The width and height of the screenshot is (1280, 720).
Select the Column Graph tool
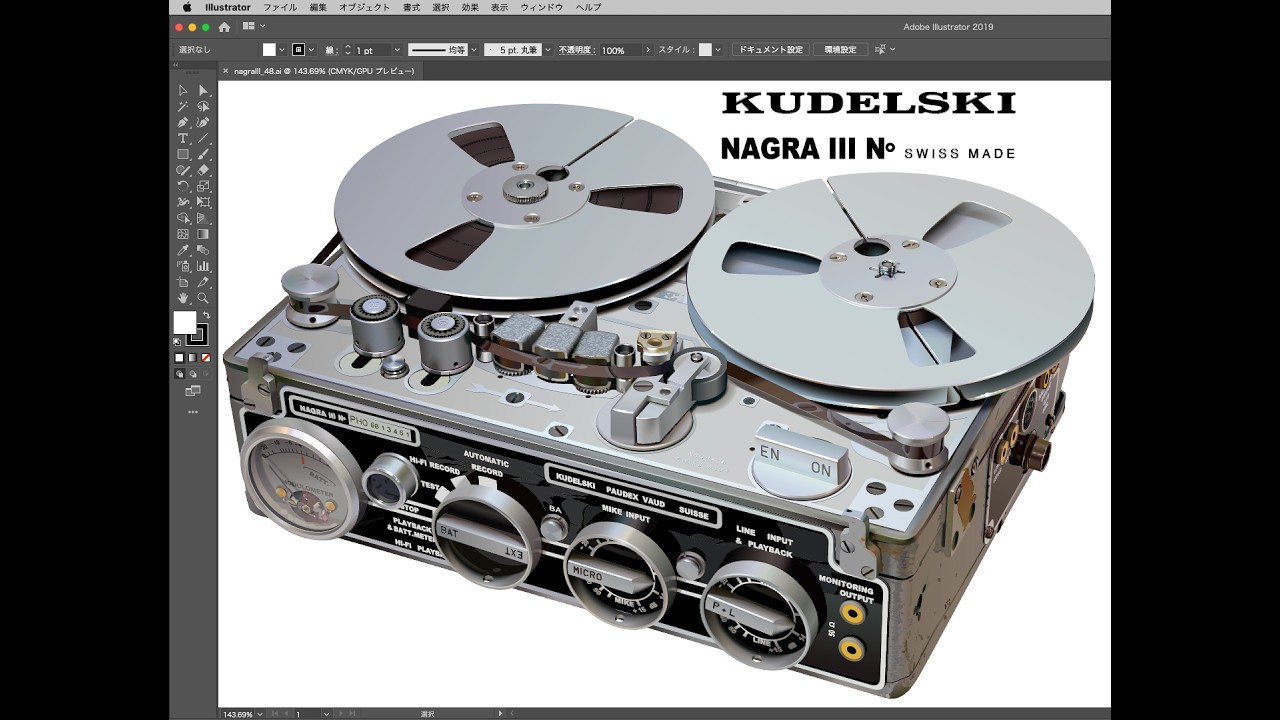coord(203,266)
